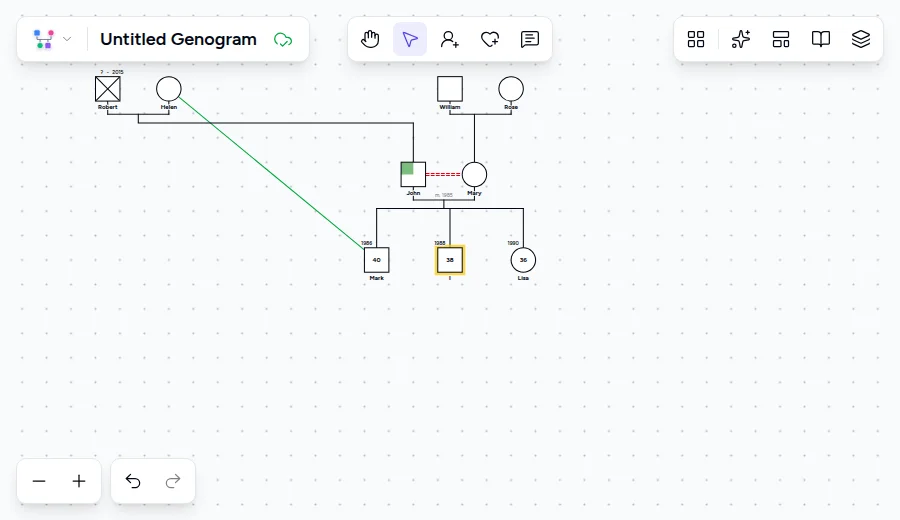
Task: Click the cloud saved status icon
Action: 283,40
